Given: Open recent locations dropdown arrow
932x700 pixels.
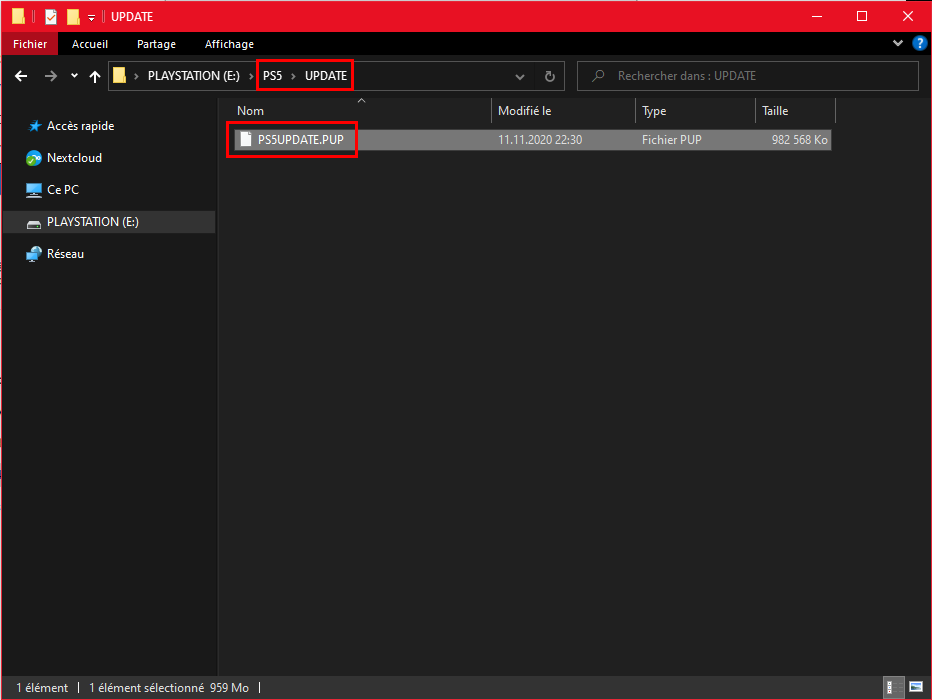Looking at the screenshot, I should tap(74, 75).
